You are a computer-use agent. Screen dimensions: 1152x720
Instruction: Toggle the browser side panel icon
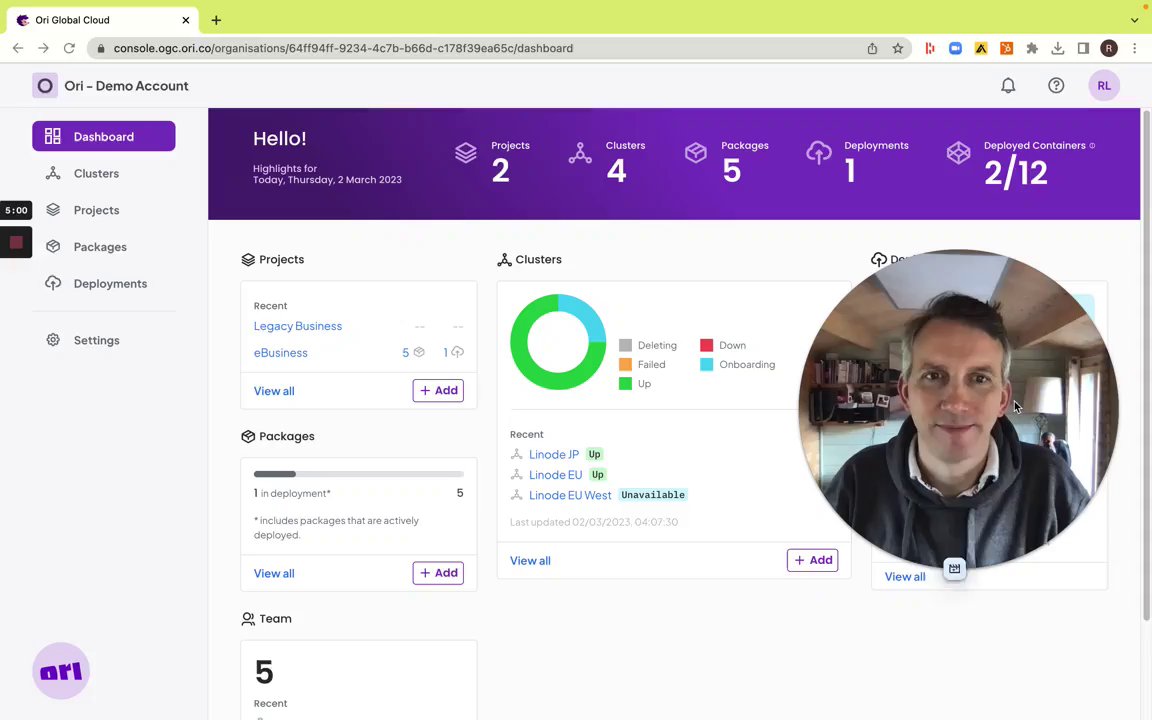(1083, 48)
